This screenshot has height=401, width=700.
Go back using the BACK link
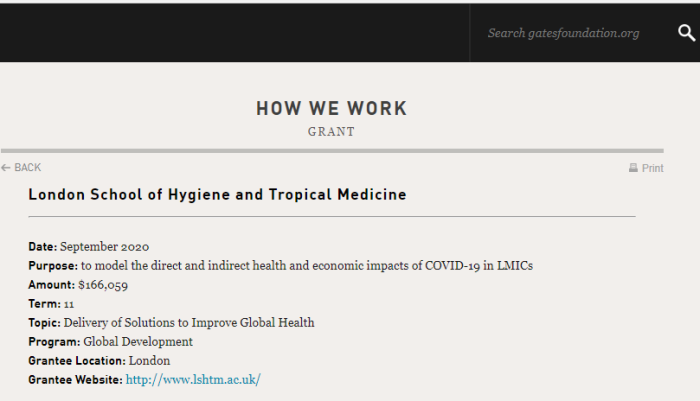(21, 167)
